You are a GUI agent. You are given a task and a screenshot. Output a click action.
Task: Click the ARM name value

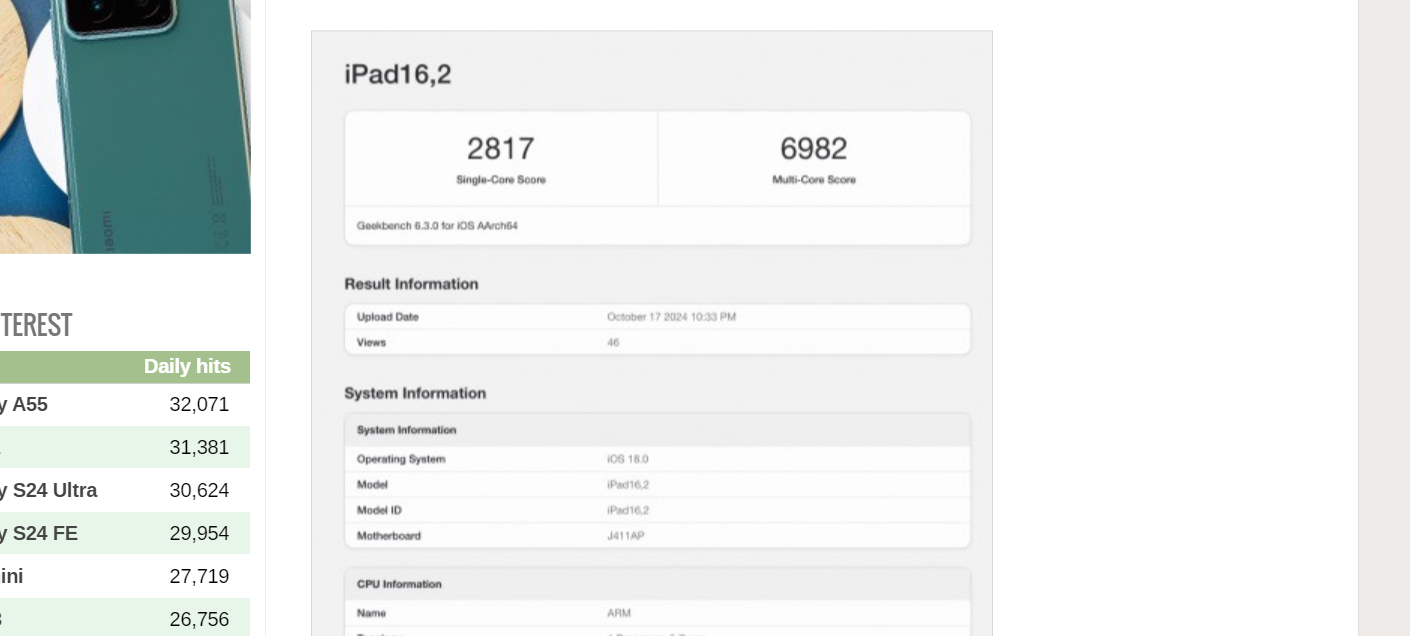tap(618, 613)
